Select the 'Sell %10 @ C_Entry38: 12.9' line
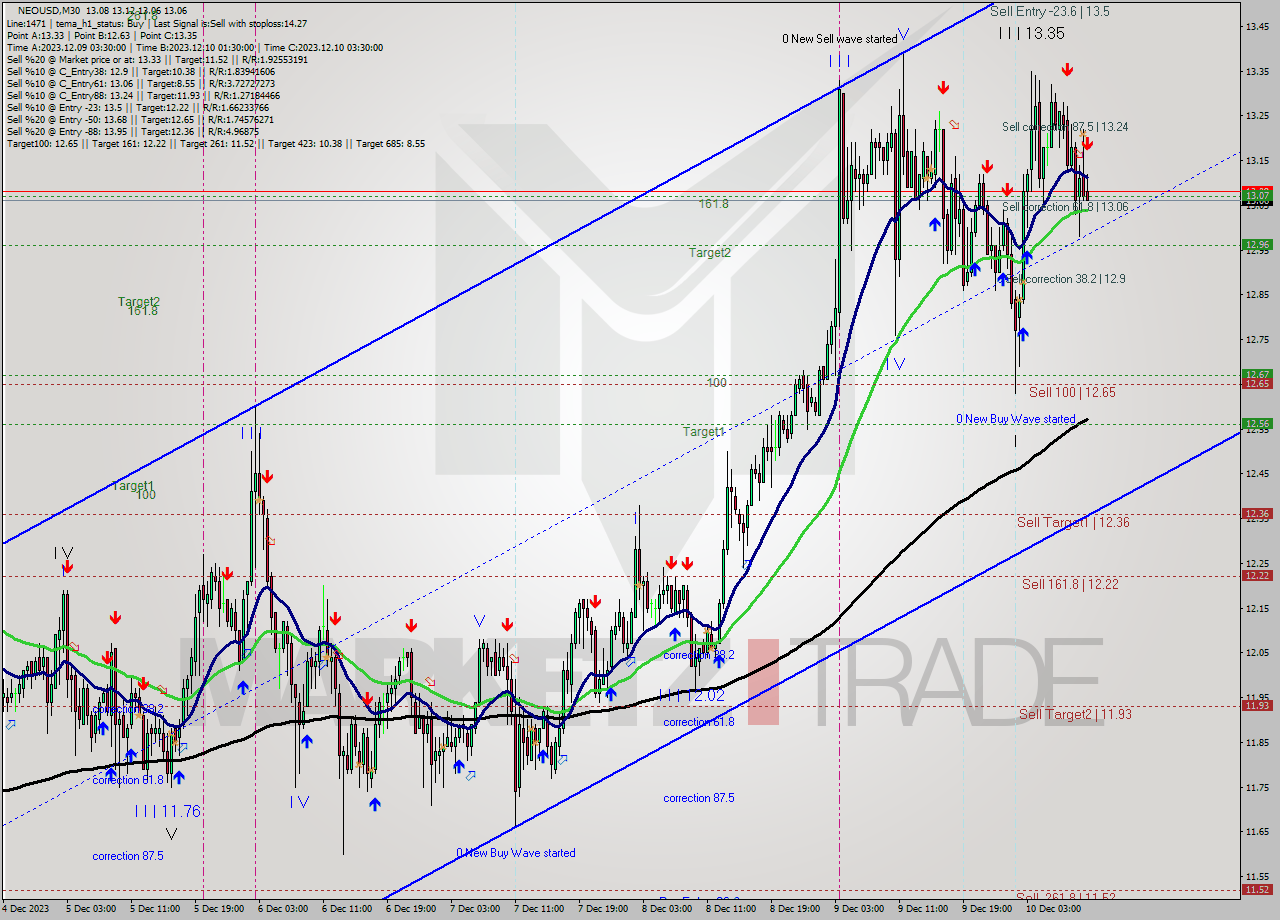Viewport: 1280px width, 920px height. [x=68, y=71]
